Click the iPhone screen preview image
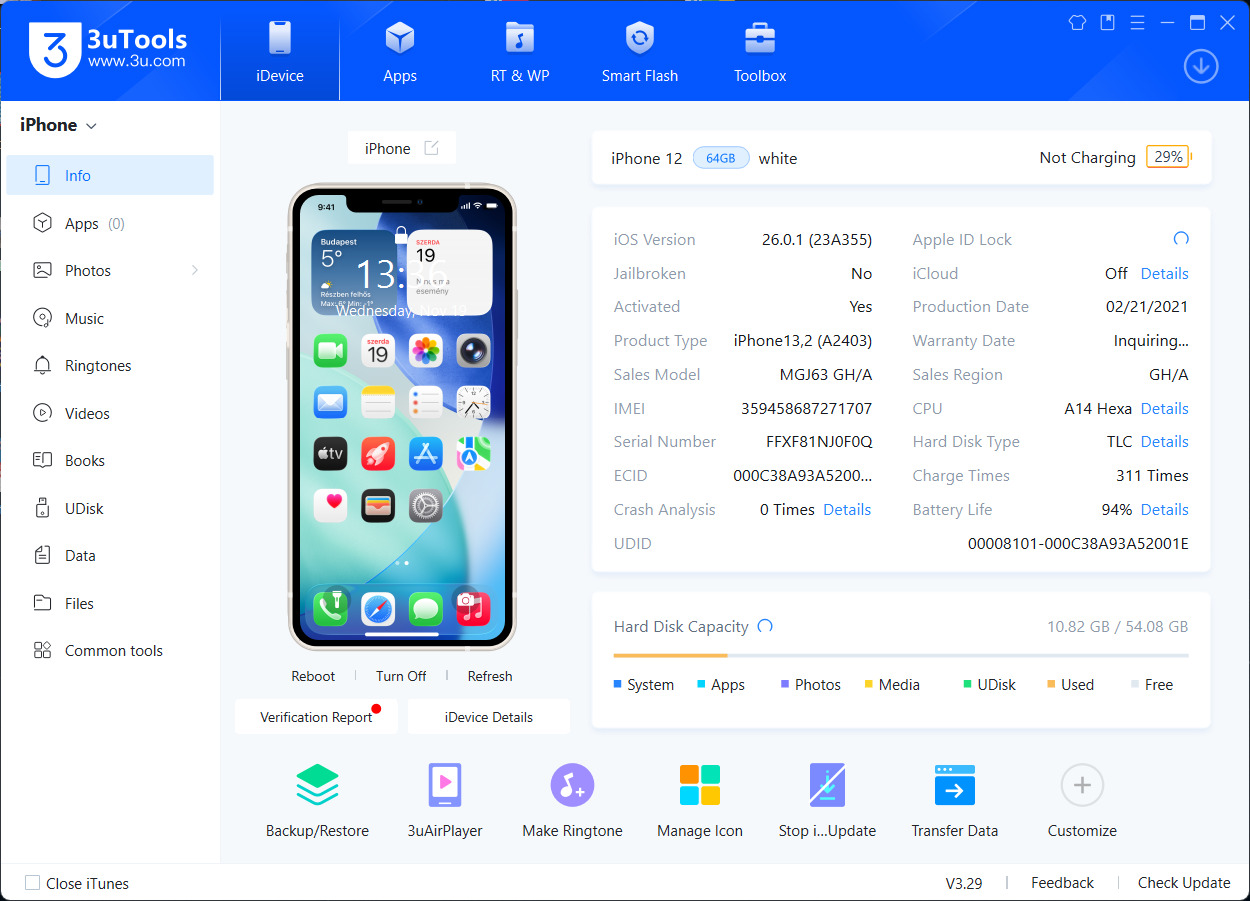 (402, 416)
